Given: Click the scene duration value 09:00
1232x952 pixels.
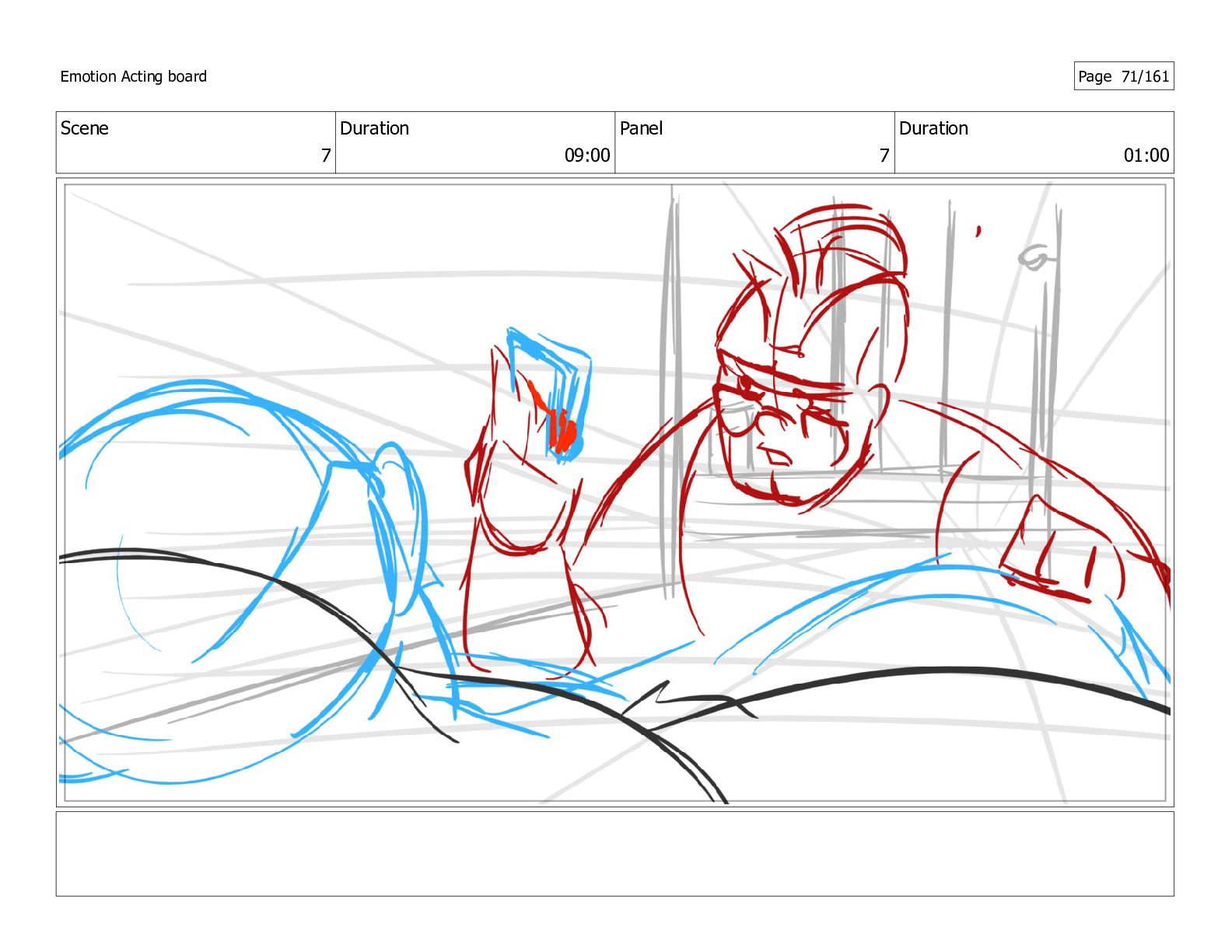Looking at the screenshot, I should [x=587, y=156].
